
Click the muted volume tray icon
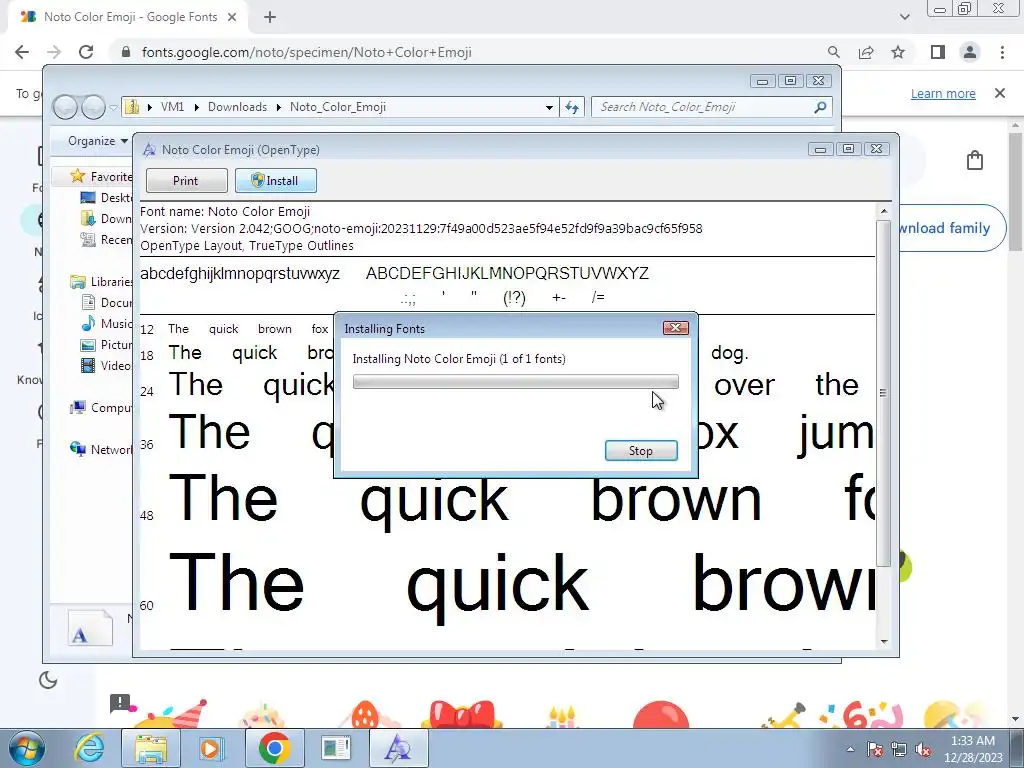click(x=923, y=749)
